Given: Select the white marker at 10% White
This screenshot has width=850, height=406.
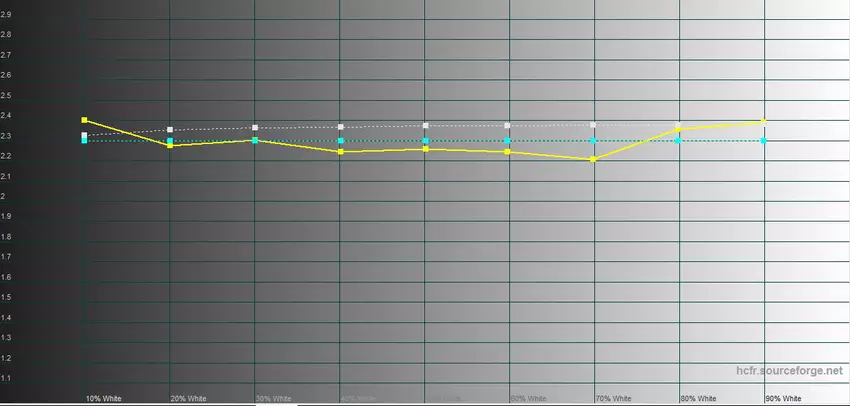Looking at the screenshot, I should click(x=84, y=135).
